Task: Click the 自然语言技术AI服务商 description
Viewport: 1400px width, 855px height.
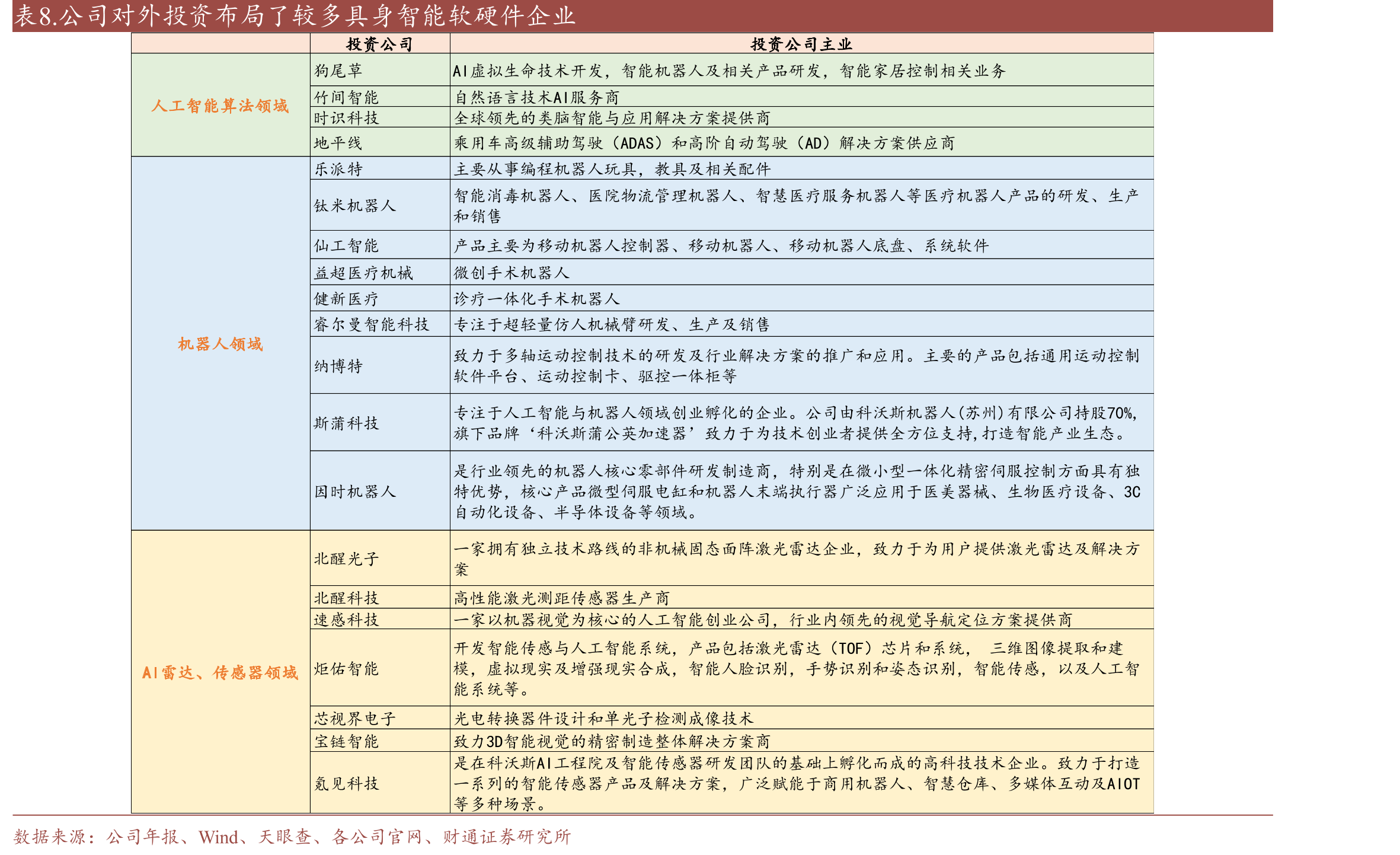Action: 801,97
